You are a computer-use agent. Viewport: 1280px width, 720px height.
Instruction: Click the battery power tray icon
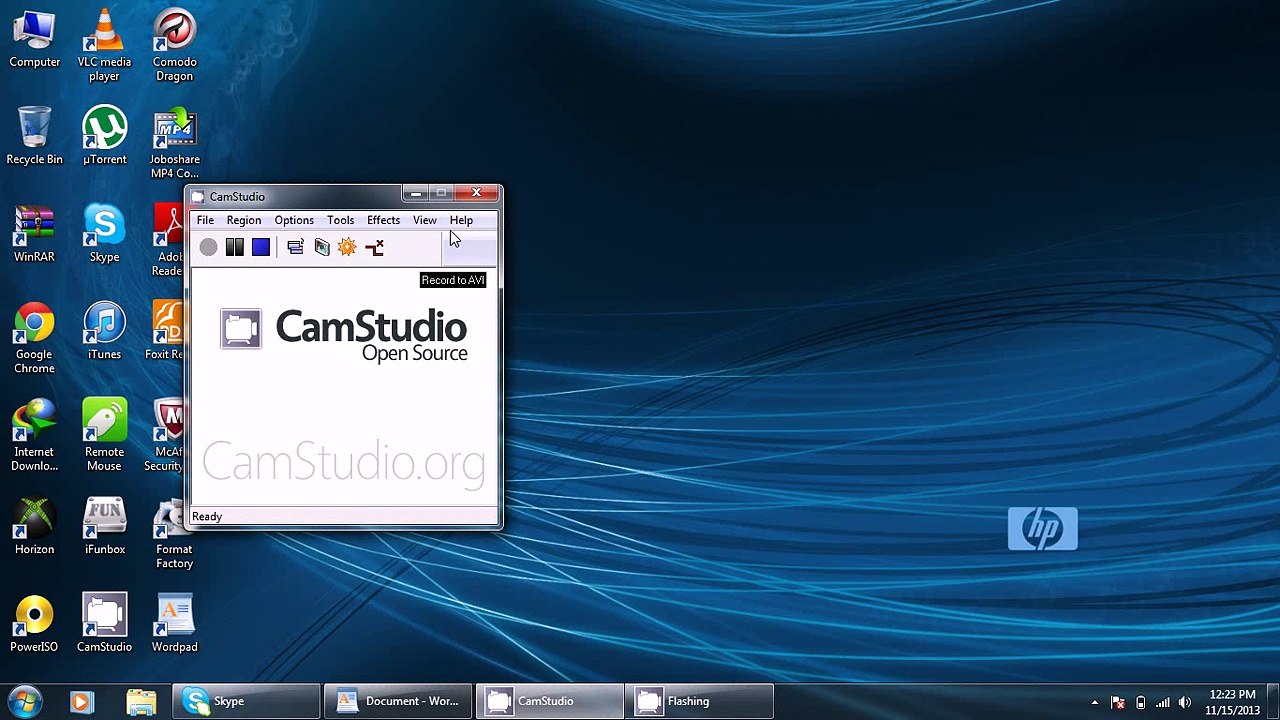(x=1140, y=702)
